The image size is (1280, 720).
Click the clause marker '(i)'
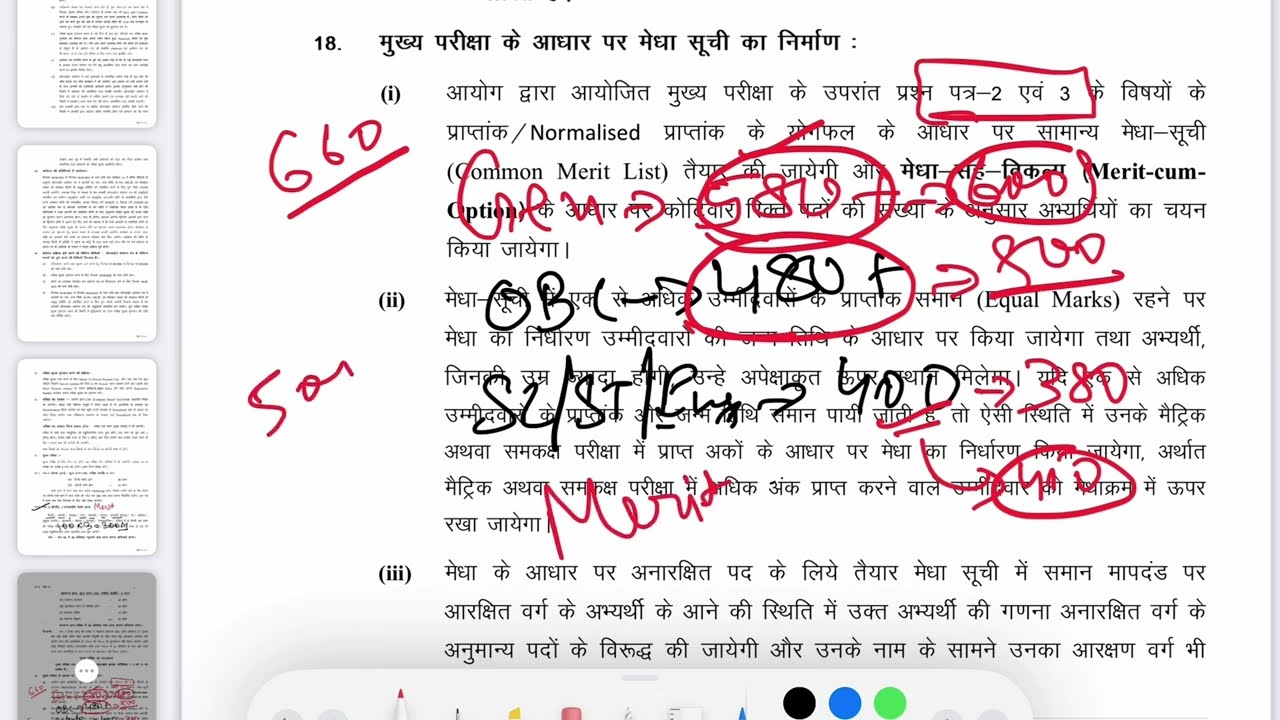(x=390, y=94)
